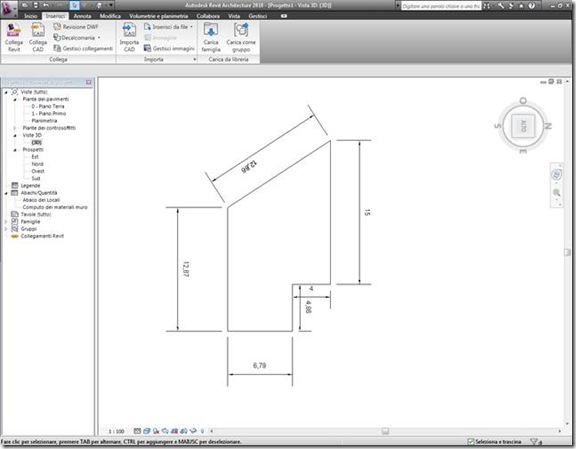
Task: Click the Importa CAD icon
Action: pos(129,30)
